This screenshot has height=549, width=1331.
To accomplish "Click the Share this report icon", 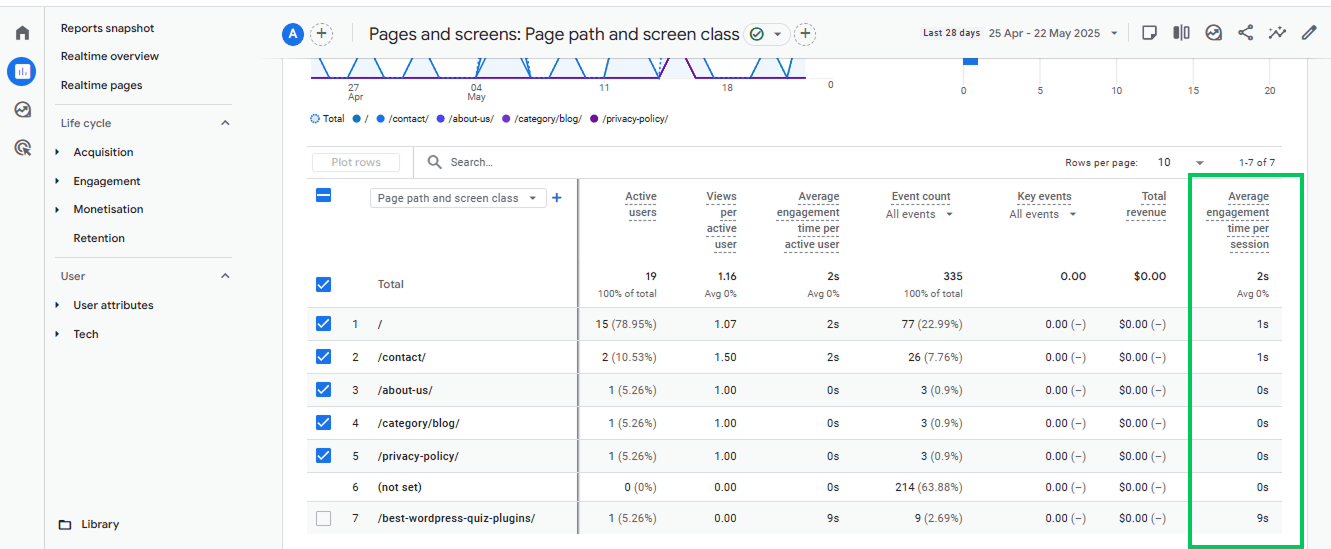I will pyautogui.click(x=1245, y=33).
